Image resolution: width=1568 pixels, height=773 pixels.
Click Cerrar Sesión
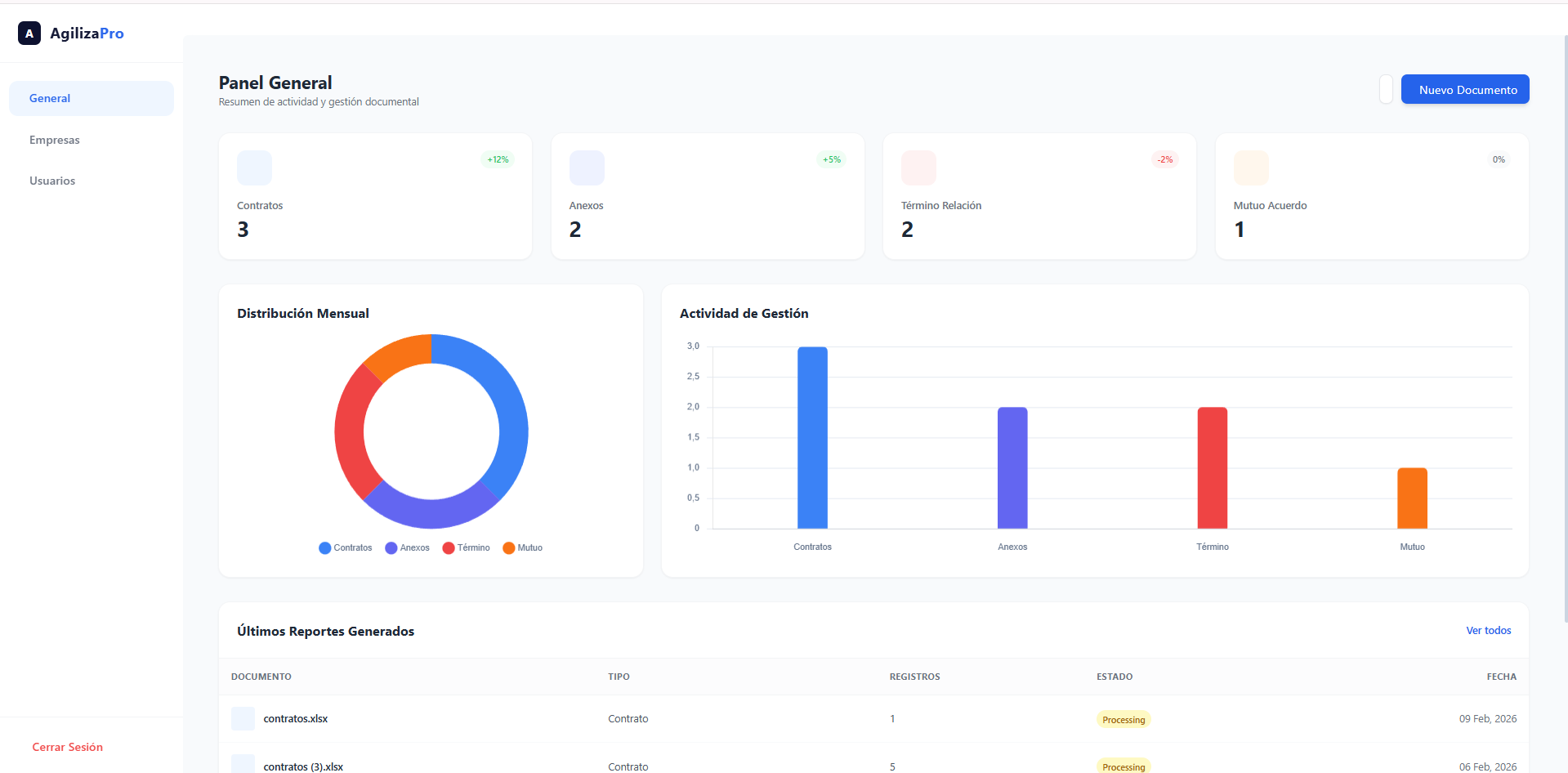click(x=67, y=746)
